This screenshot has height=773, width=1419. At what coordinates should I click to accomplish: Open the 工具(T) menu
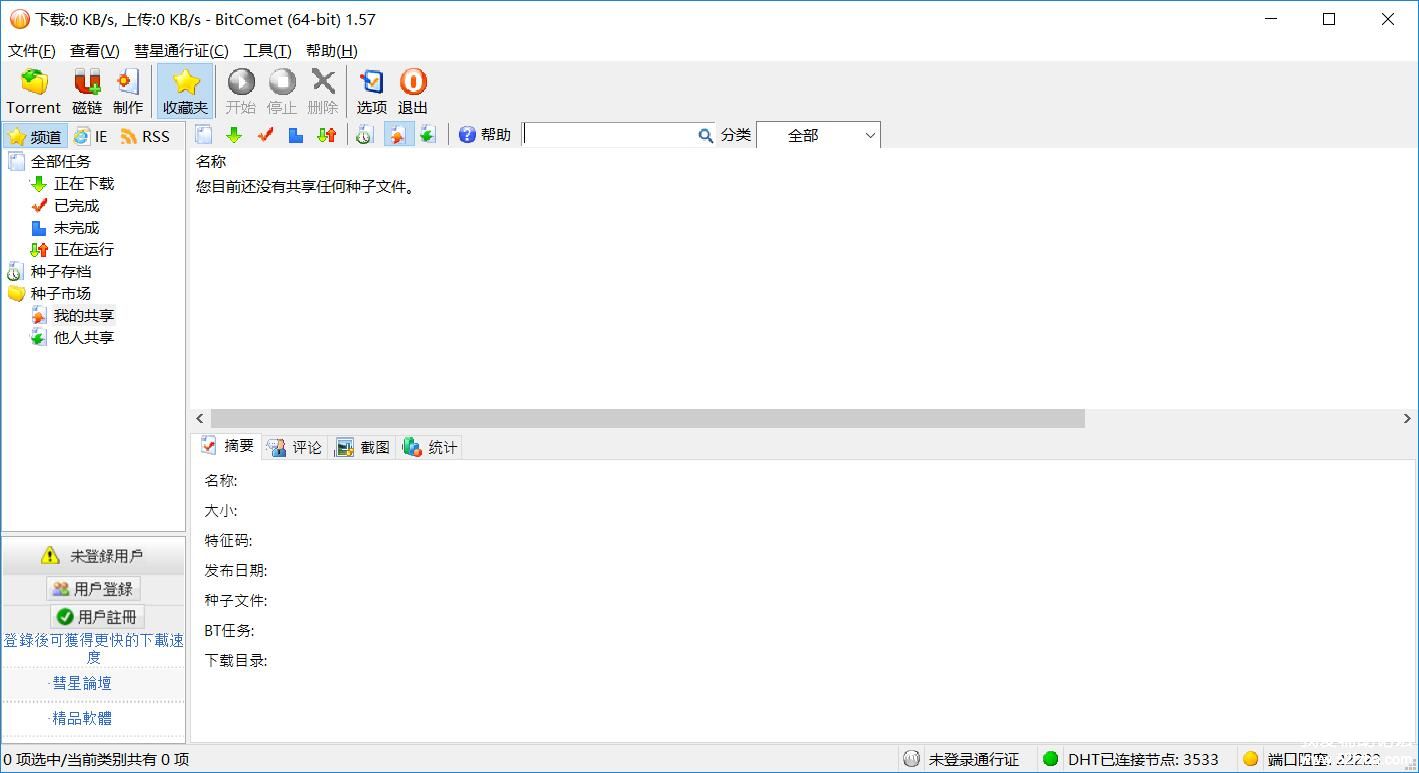click(267, 51)
